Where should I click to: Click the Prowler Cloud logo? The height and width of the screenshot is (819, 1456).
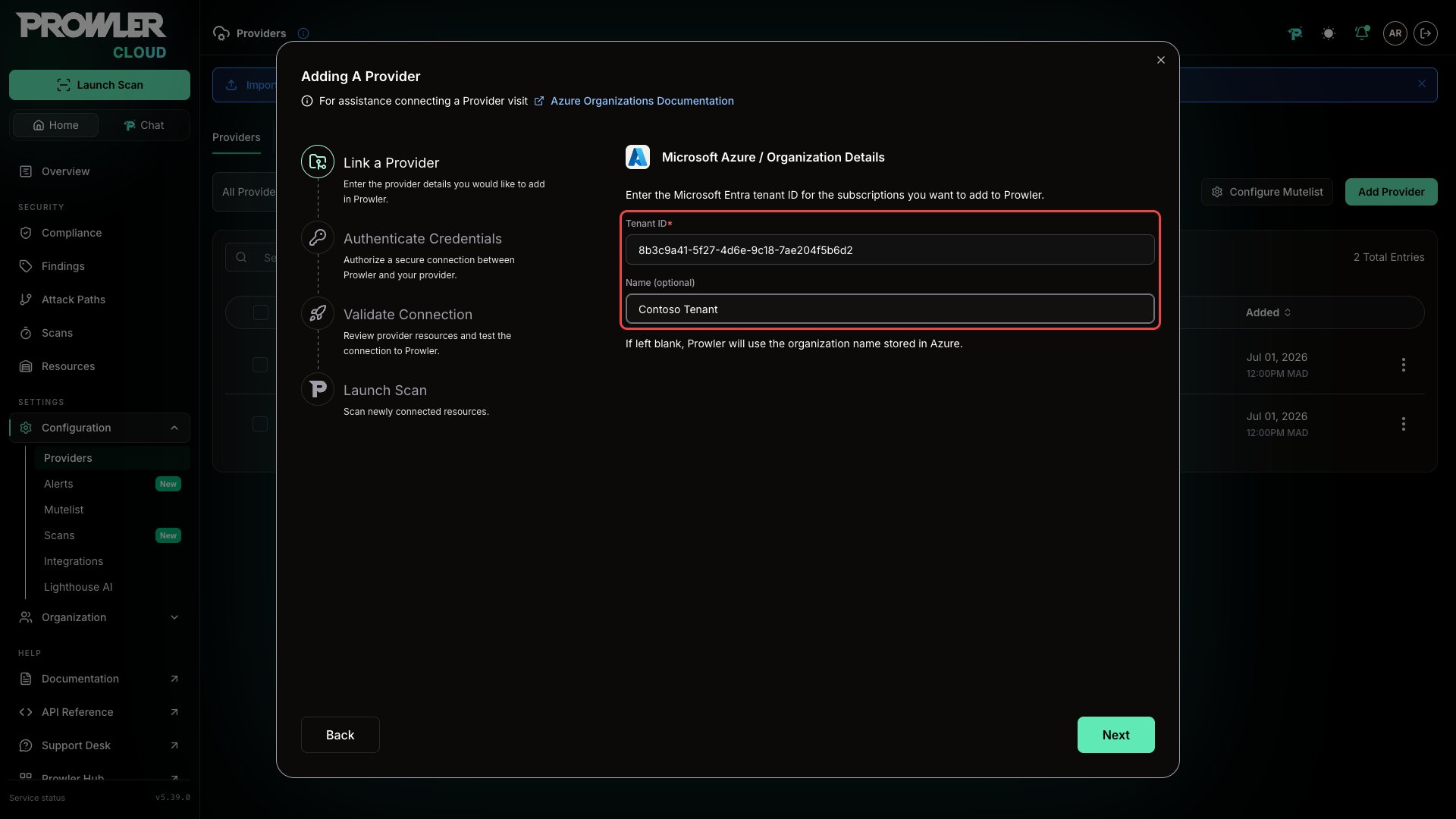[91, 35]
